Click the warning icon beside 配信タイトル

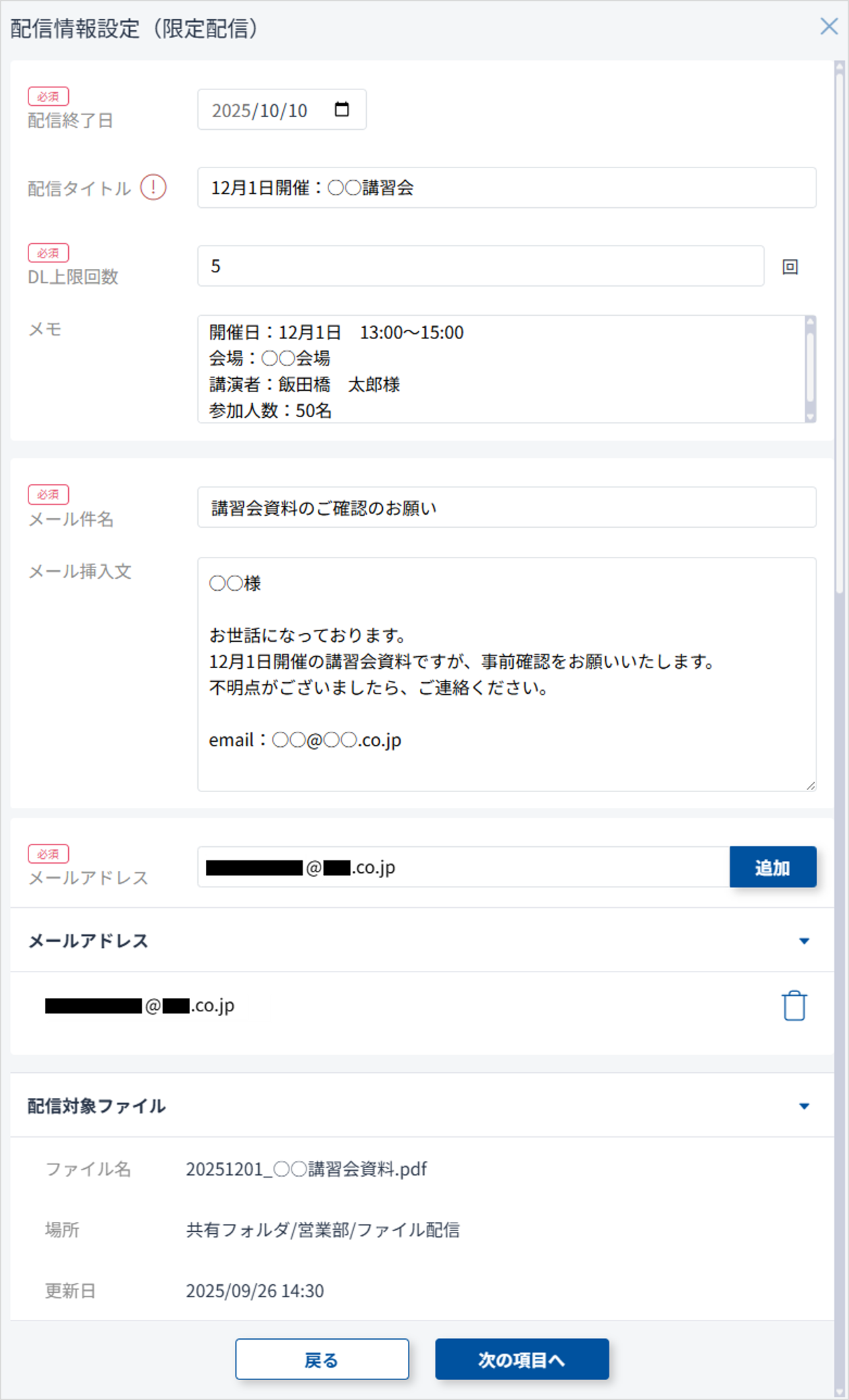pos(153,187)
